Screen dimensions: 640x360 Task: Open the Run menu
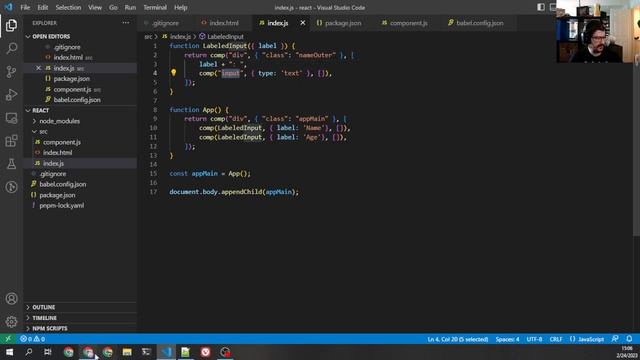tap(130, 7)
